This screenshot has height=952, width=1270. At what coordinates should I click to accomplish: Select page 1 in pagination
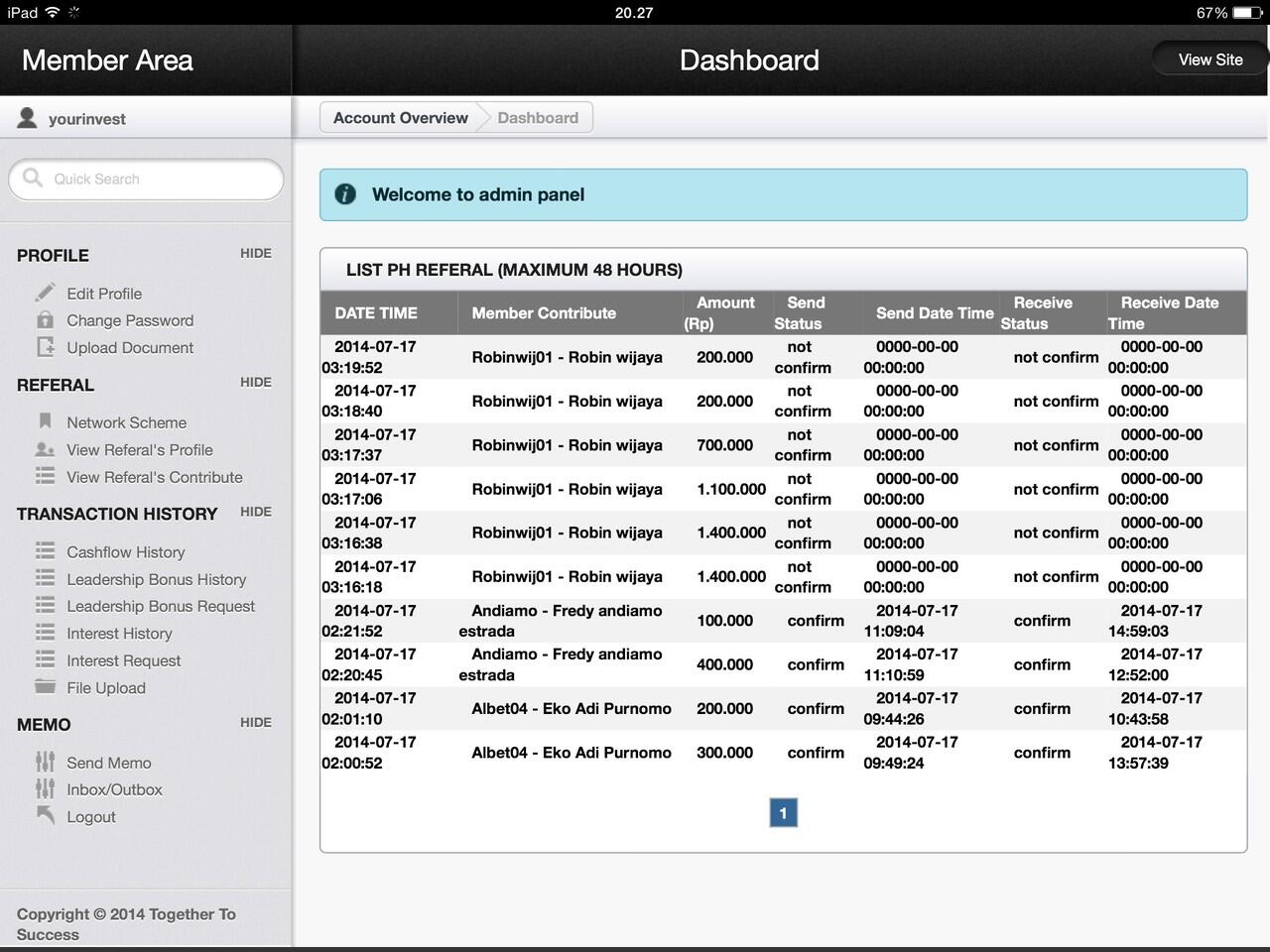pyautogui.click(x=783, y=813)
